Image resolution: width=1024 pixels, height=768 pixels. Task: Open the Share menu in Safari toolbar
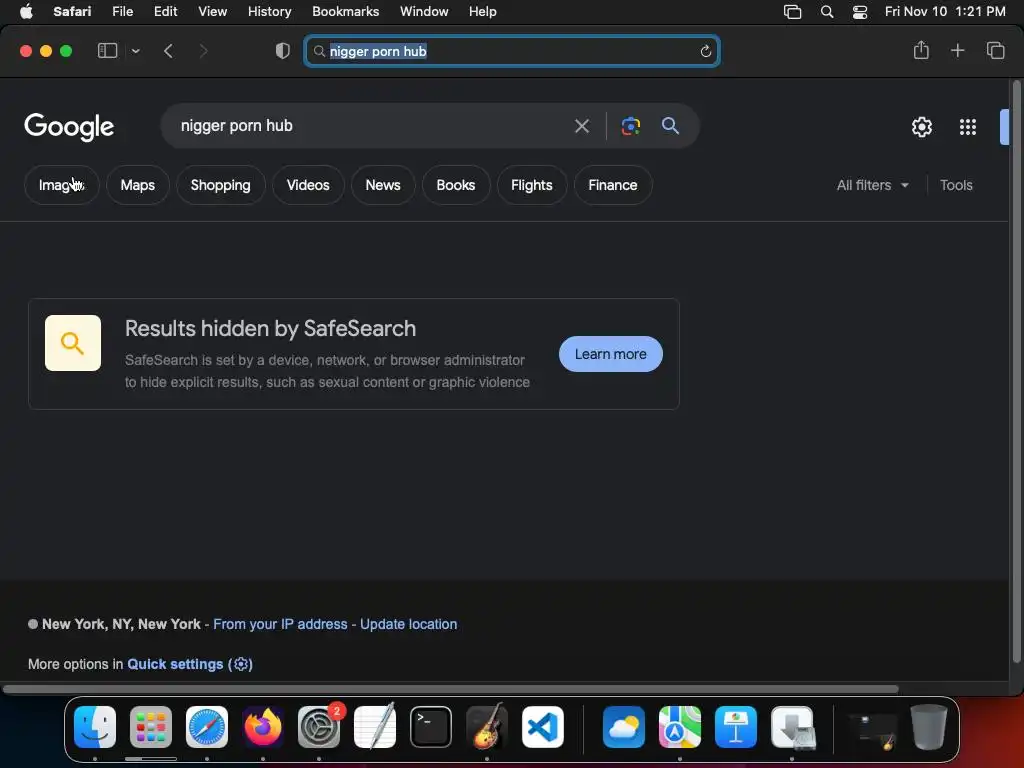point(921,50)
